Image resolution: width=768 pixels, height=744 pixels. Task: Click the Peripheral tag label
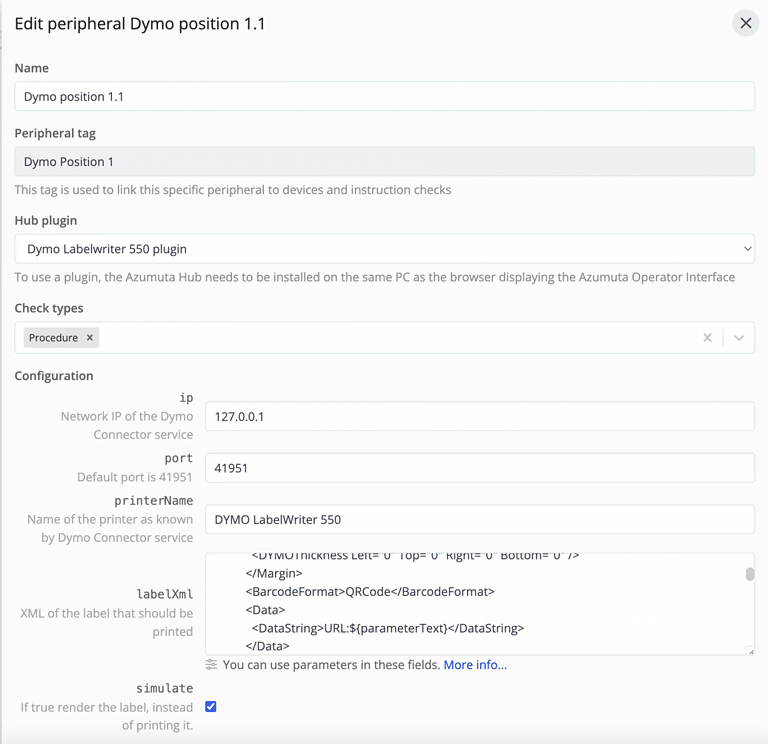55,133
